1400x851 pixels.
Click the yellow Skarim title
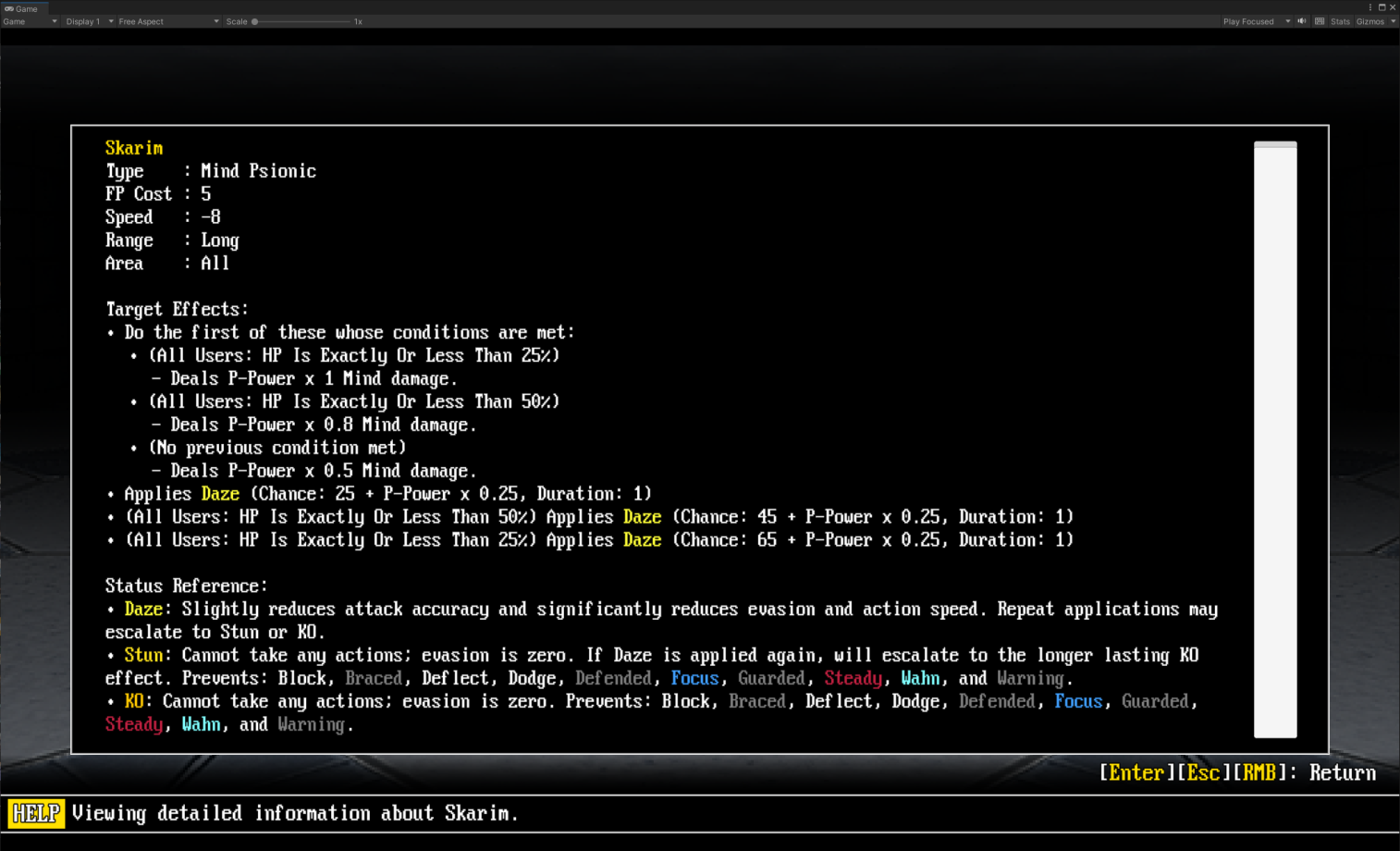point(134,148)
